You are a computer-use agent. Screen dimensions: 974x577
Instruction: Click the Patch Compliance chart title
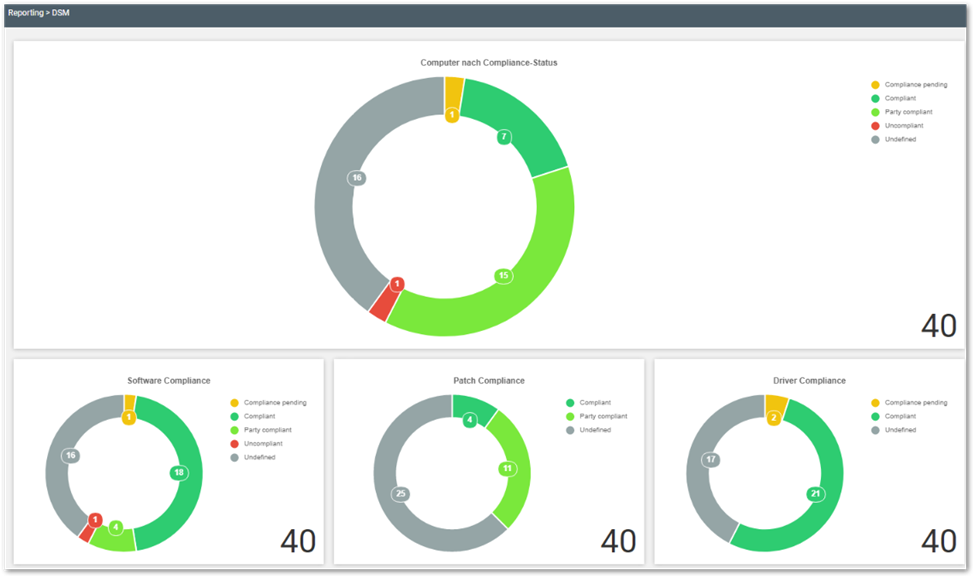click(x=489, y=381)
